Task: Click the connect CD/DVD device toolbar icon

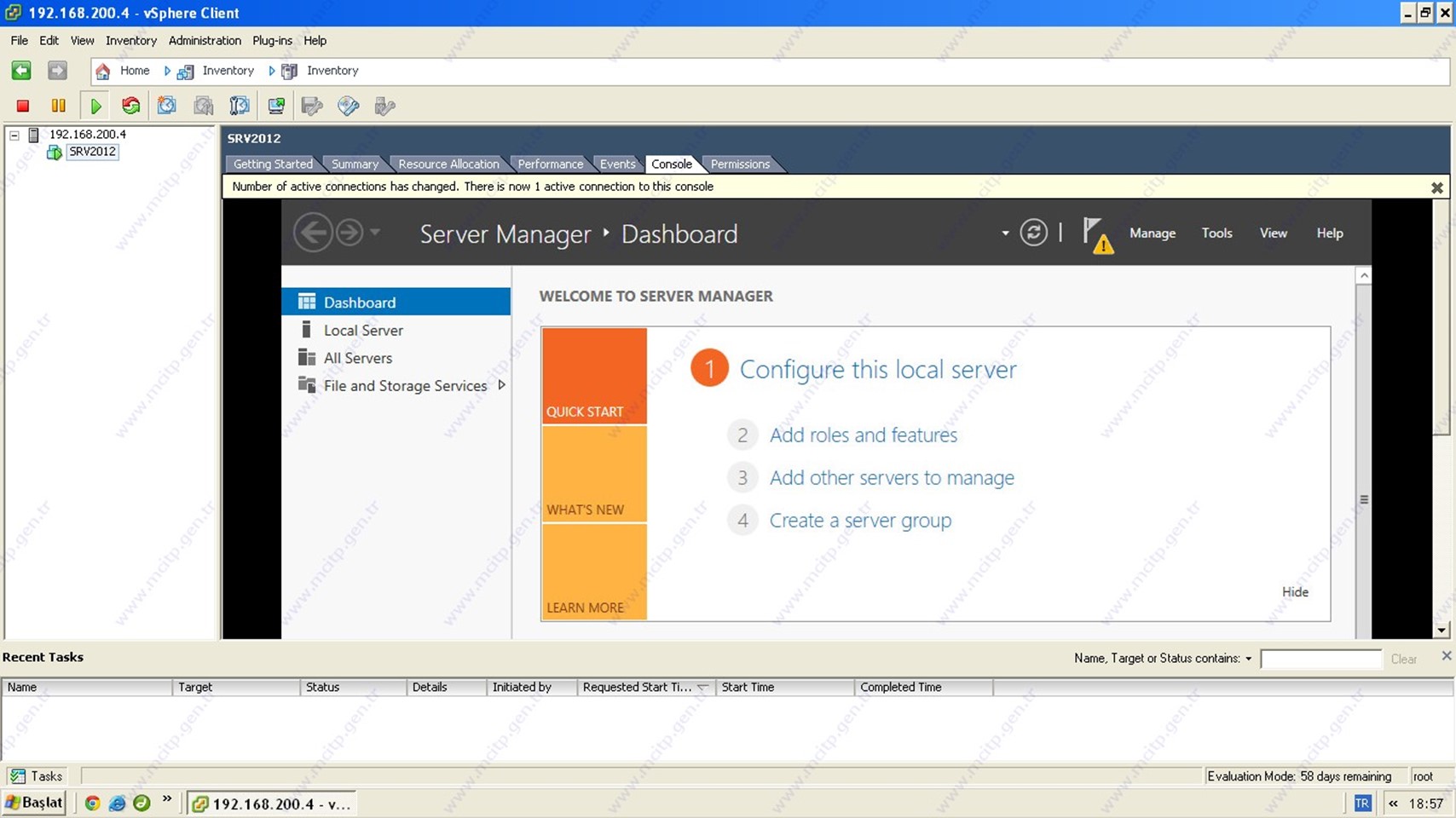Action: (x=349, y=106)
